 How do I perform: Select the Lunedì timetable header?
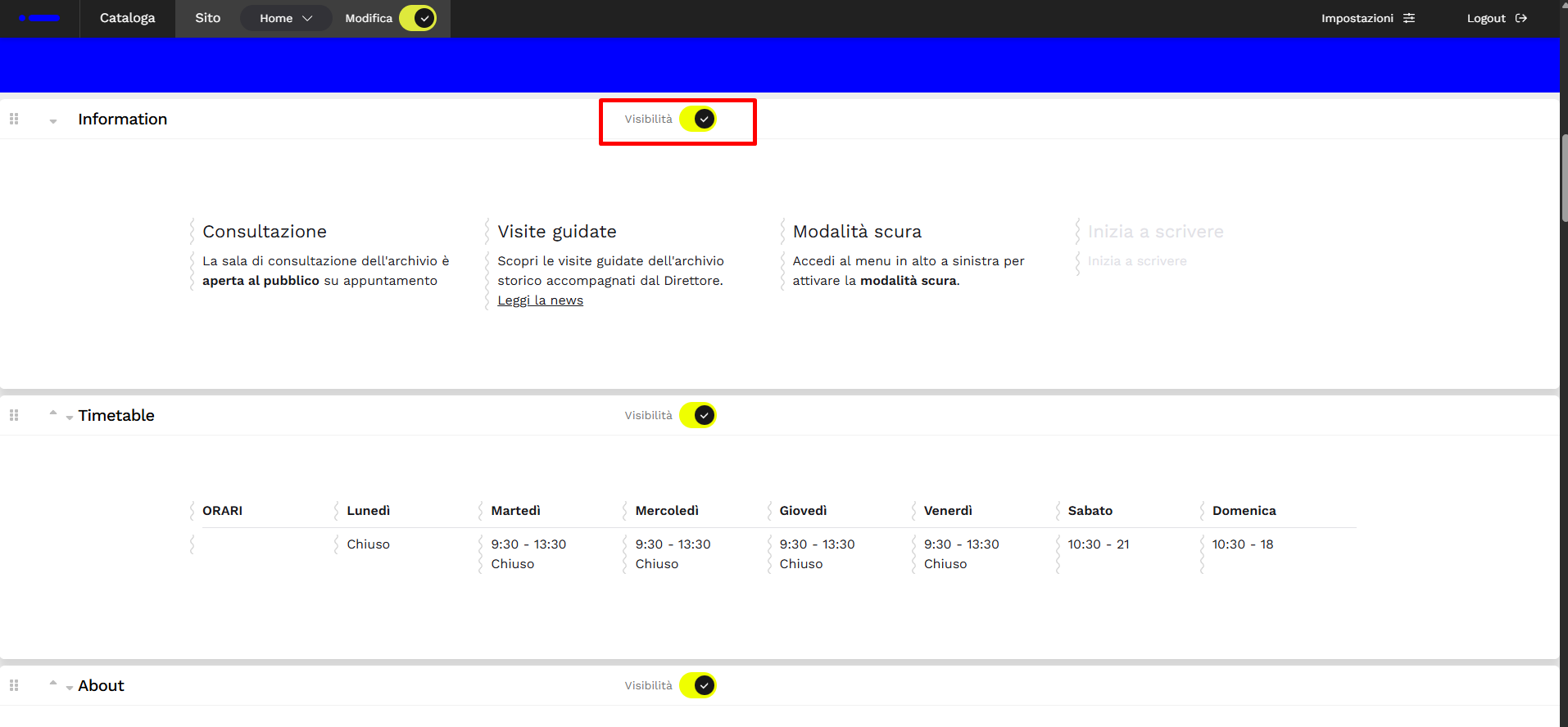369,511
